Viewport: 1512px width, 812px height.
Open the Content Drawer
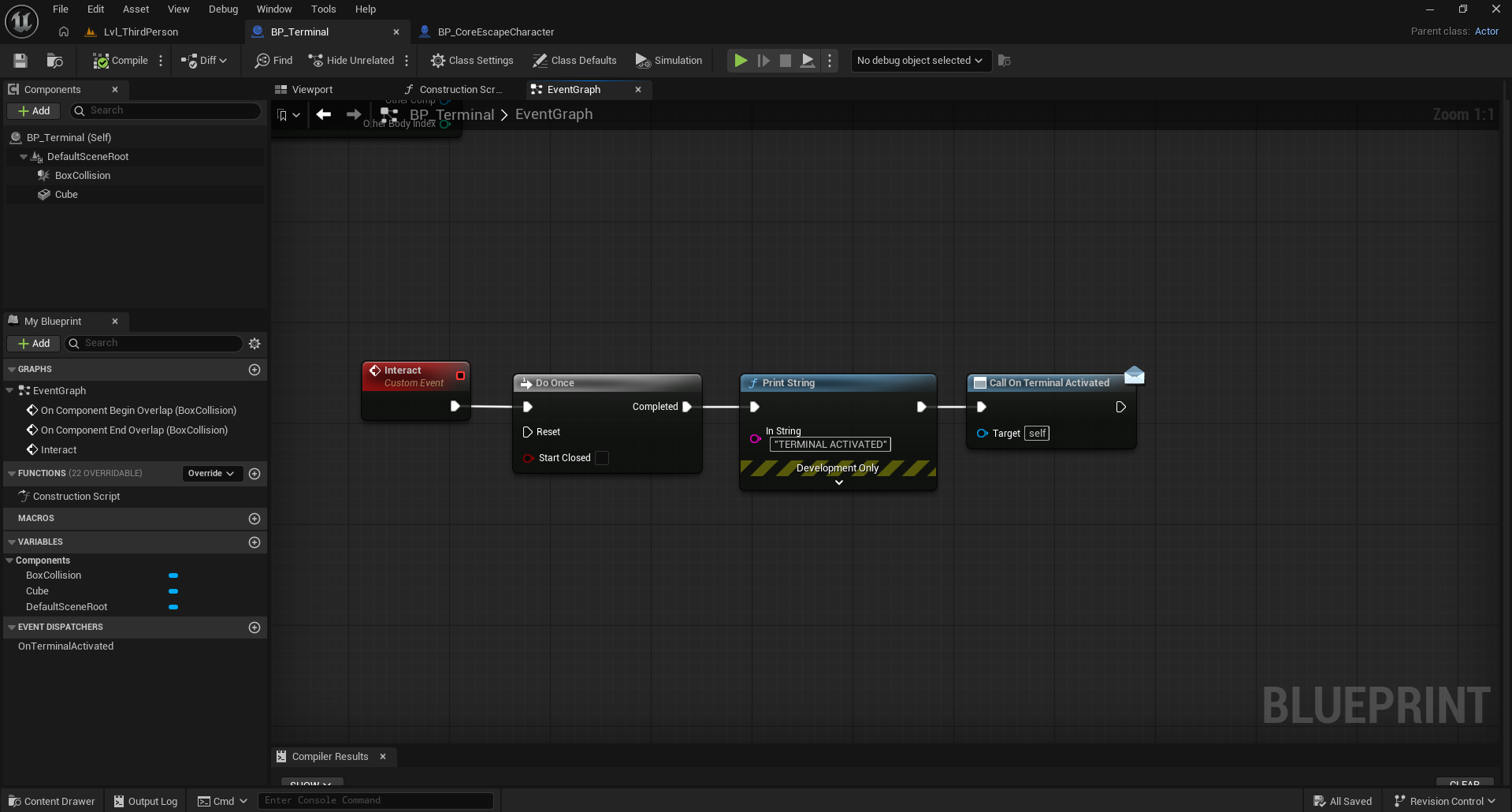click(52, 801)
